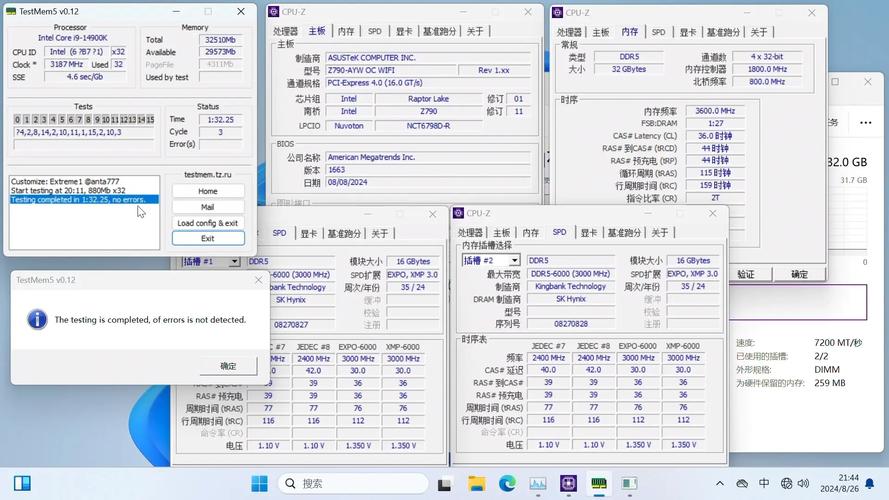
Task: Click the 7200 MT/秒 speed in Task Manager
Action: point(838,342)
